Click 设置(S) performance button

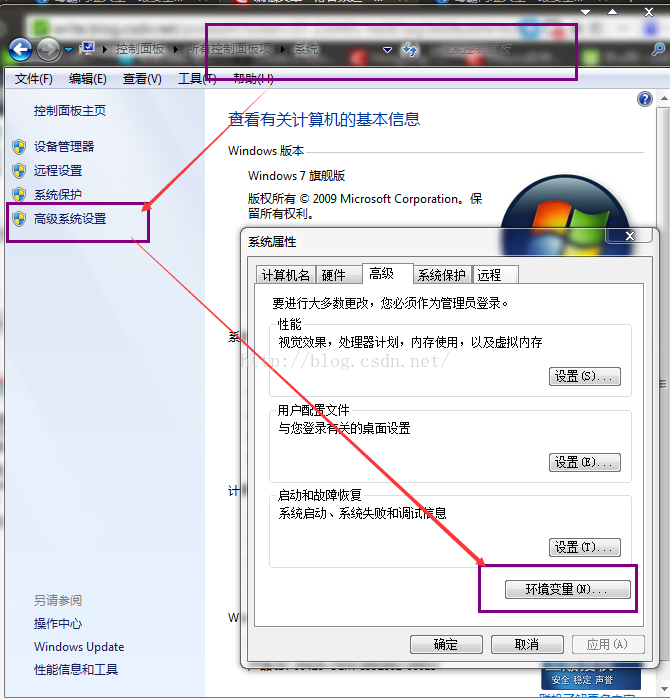[584, 376]
